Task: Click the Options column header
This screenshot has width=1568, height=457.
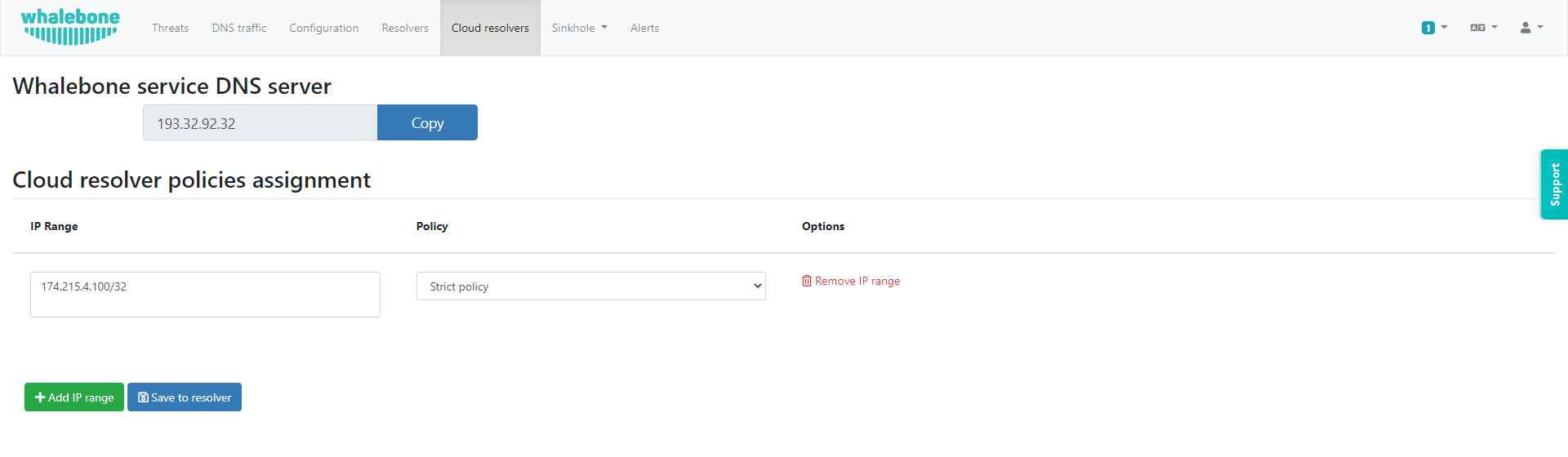Action: click(823, 226)
